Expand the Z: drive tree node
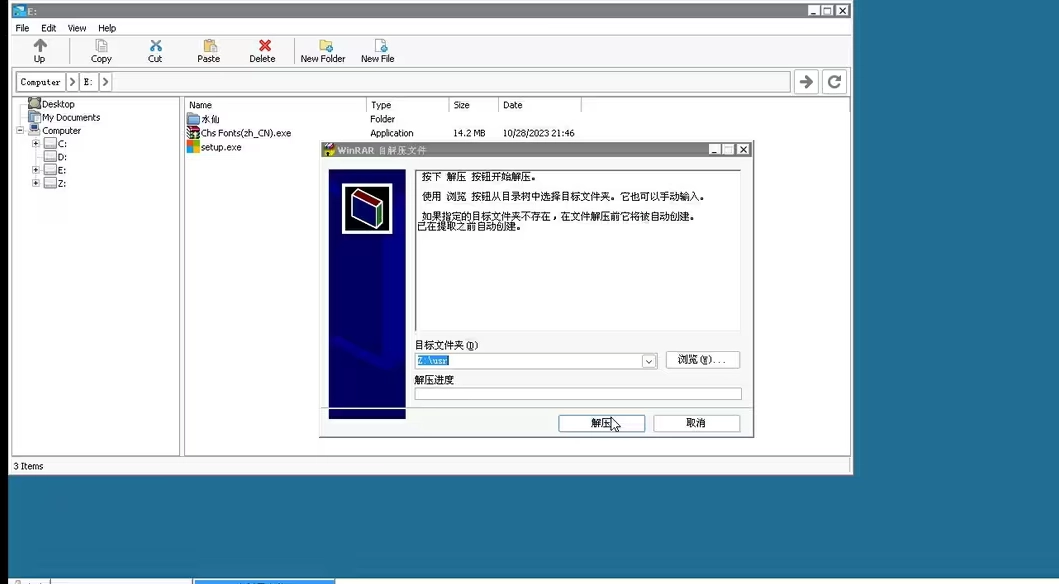 tap(36, 183)
